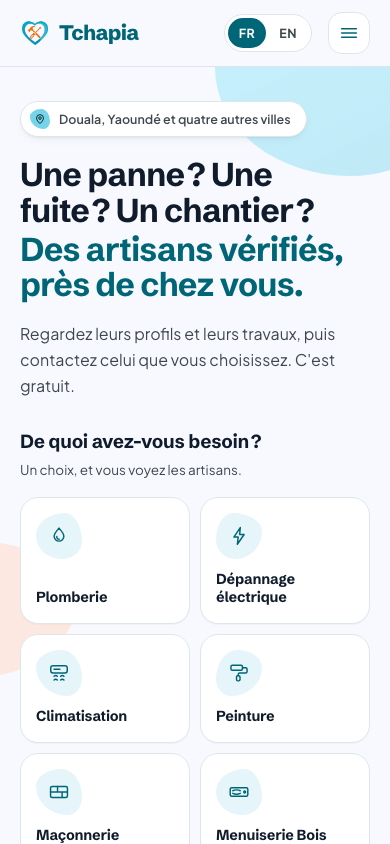Click the "De quoi avez-vous besoin ?" heading
The image size is (390, 844).
[x=141, y=441]
